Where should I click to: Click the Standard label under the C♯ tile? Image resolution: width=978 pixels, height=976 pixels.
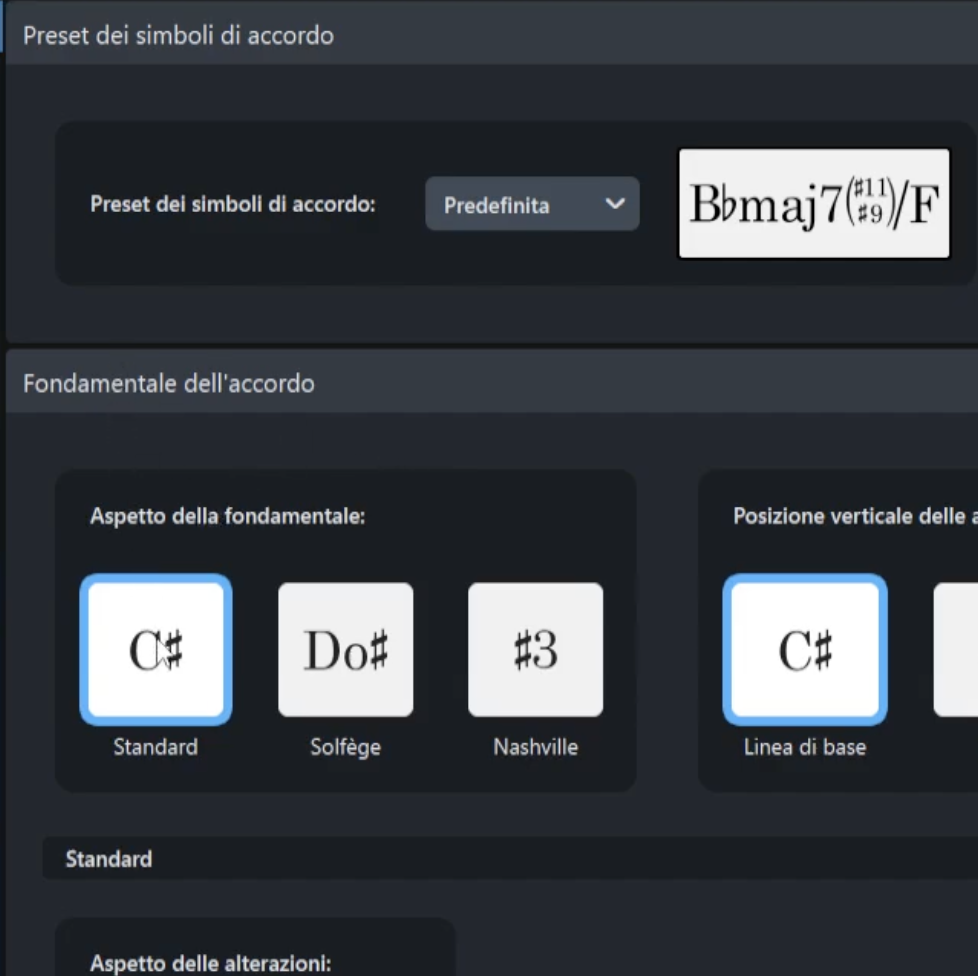(x=156, y=747)
